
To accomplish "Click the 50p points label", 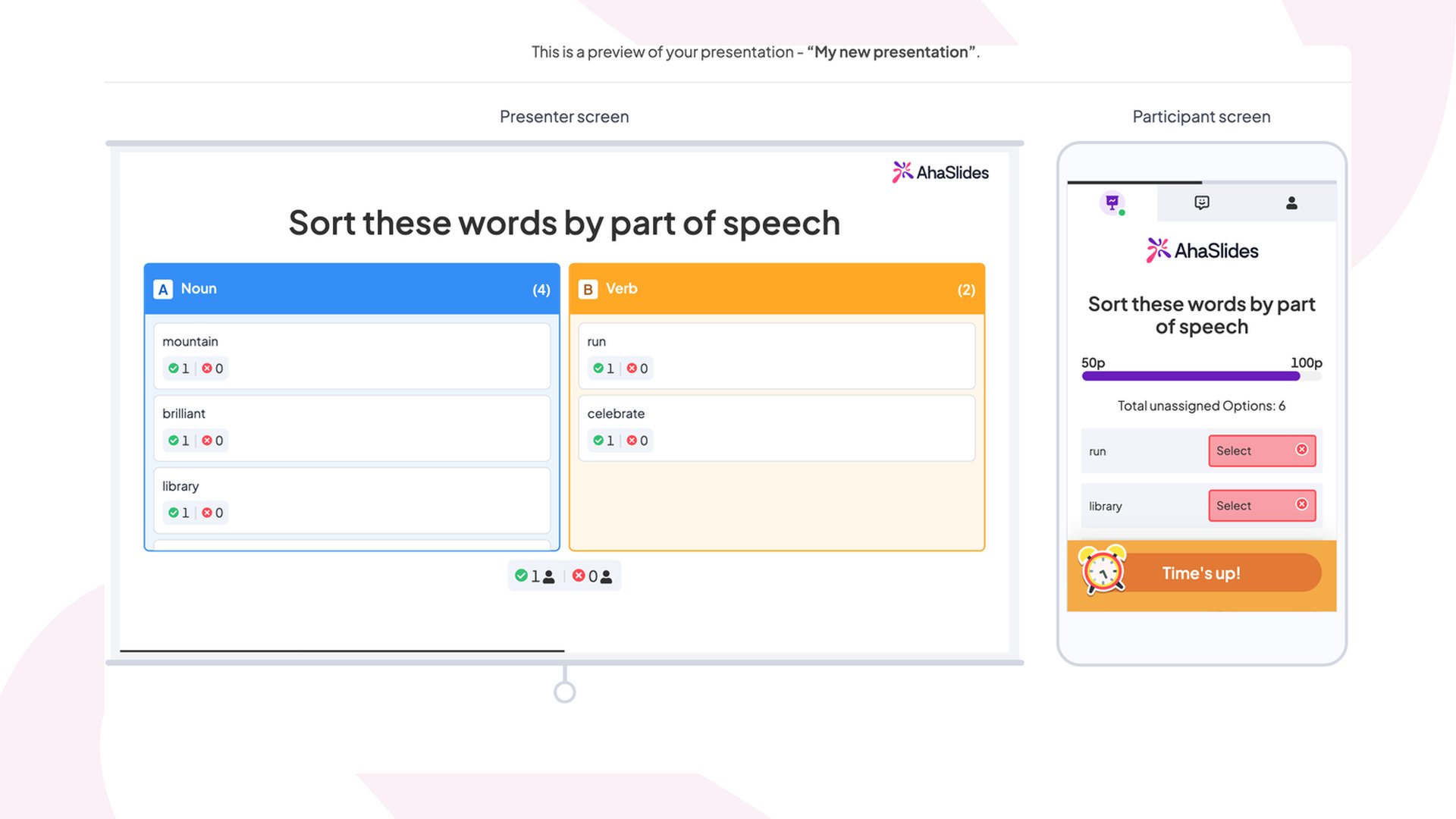I will 1093,362.
